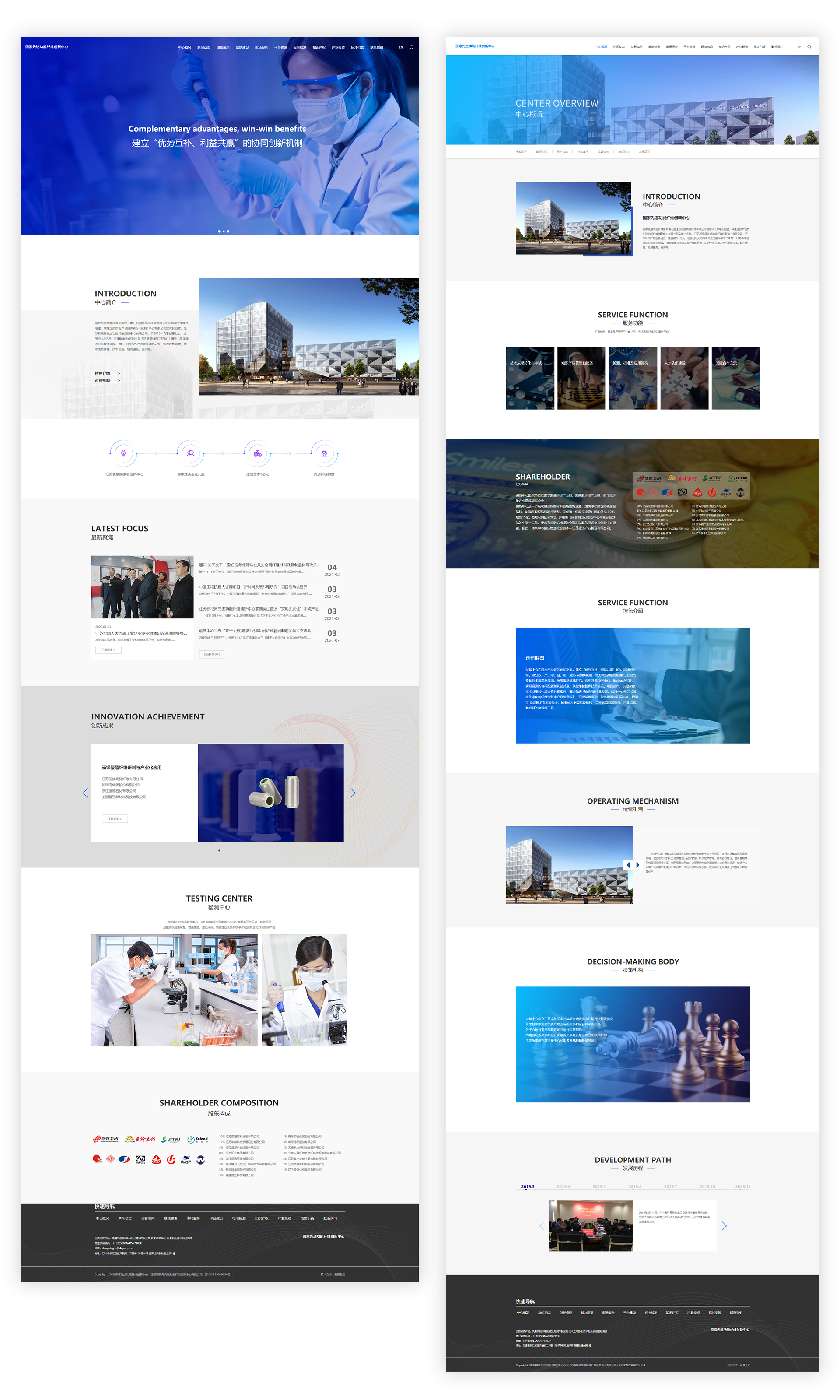Image resolution: width=840 pixels, height=1400 pixels.
Task: Open the chess-themed 知识产权 service function thumbnail
Action: (581, 378)
